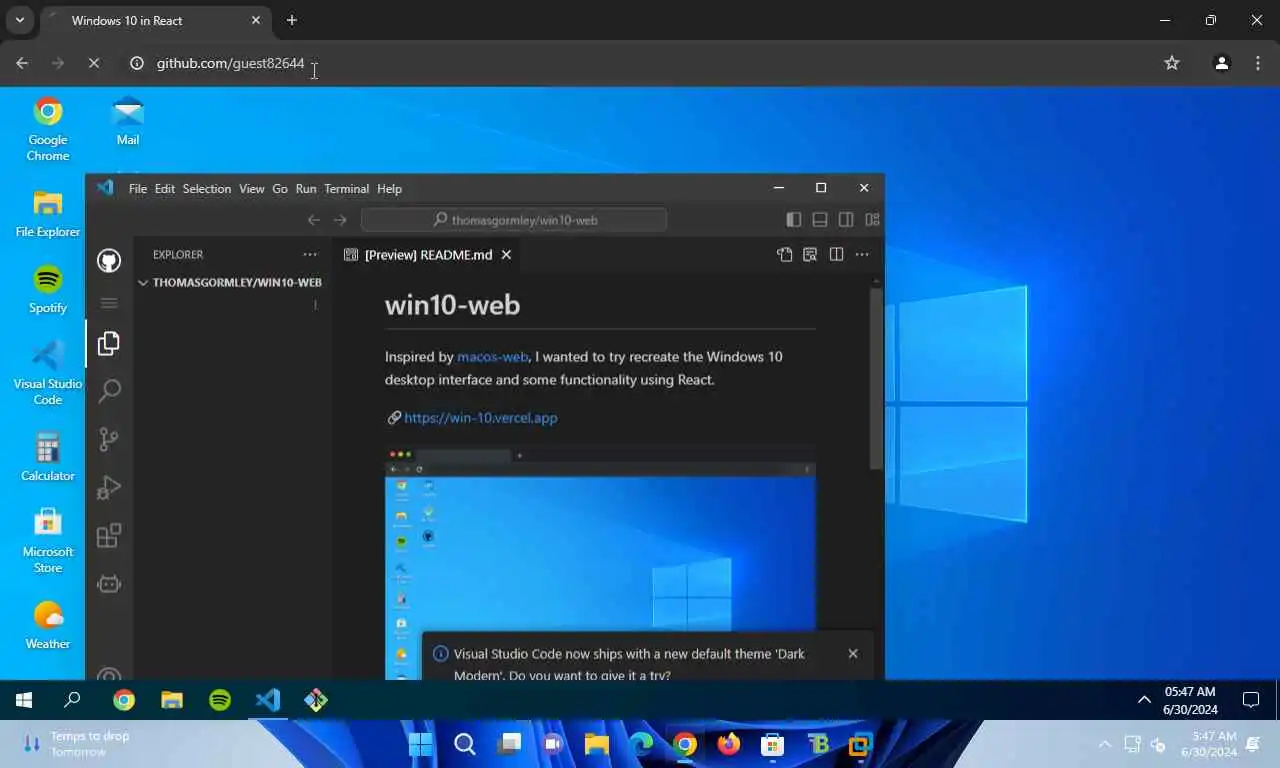The width and height of the screenshot is (1280, 768).
Task: Open the GitHub remote indicator icon in VS Code
Action: (x=109, y=261)
